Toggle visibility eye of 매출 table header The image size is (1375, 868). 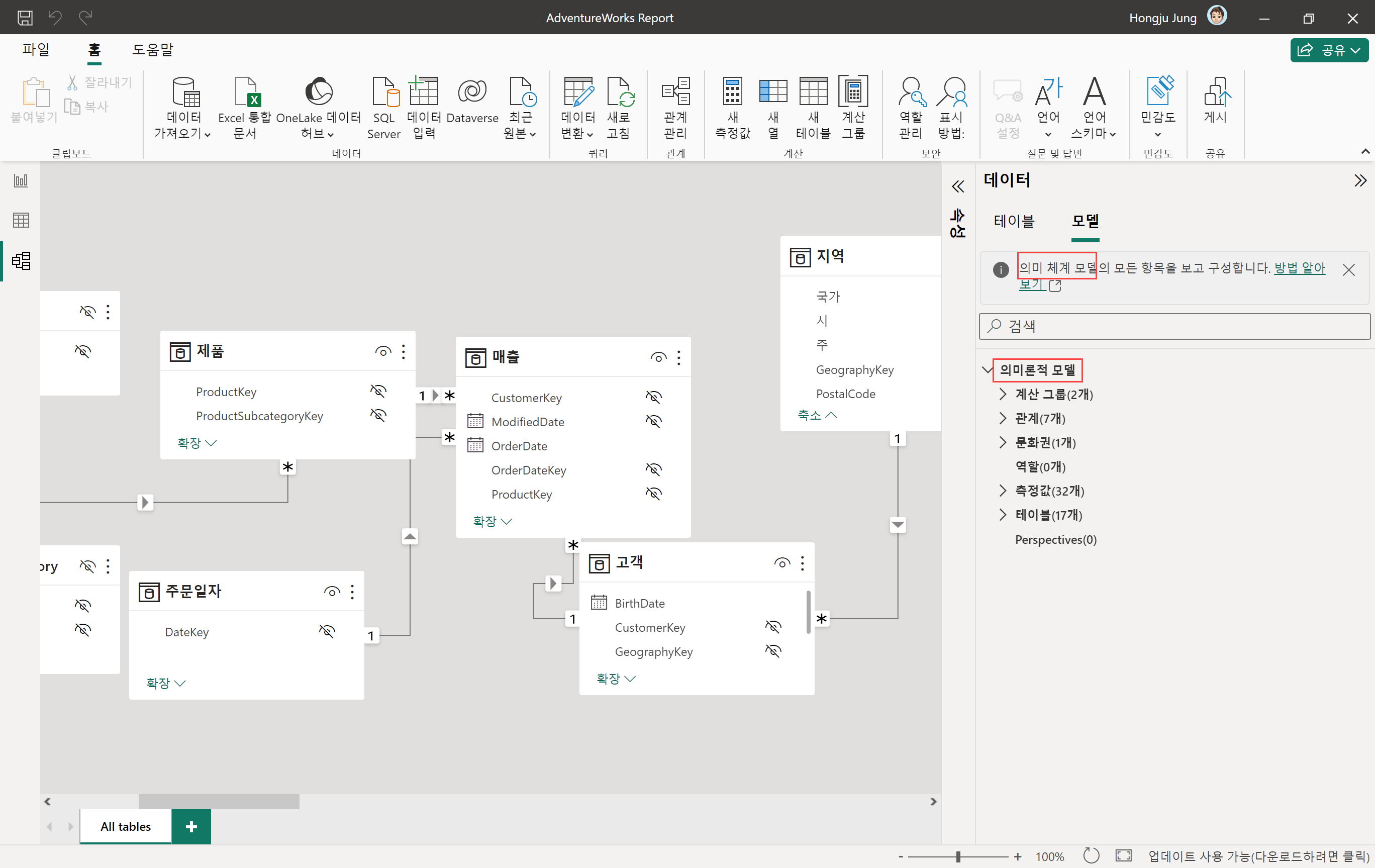tap(658, 357)
